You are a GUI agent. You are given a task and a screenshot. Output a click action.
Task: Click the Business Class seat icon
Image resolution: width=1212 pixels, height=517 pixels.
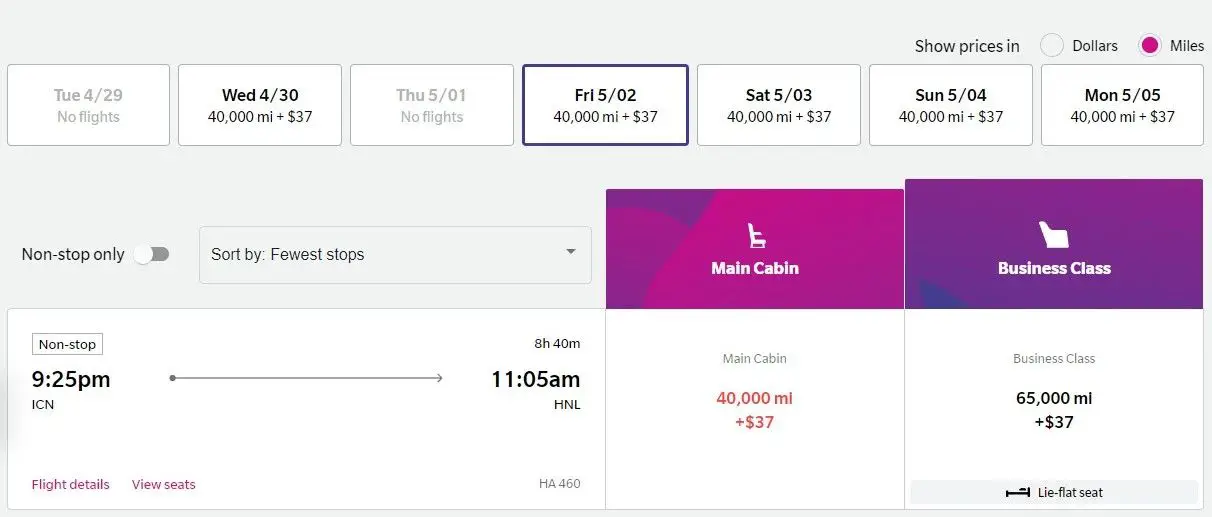click(x=1054, y=235)
